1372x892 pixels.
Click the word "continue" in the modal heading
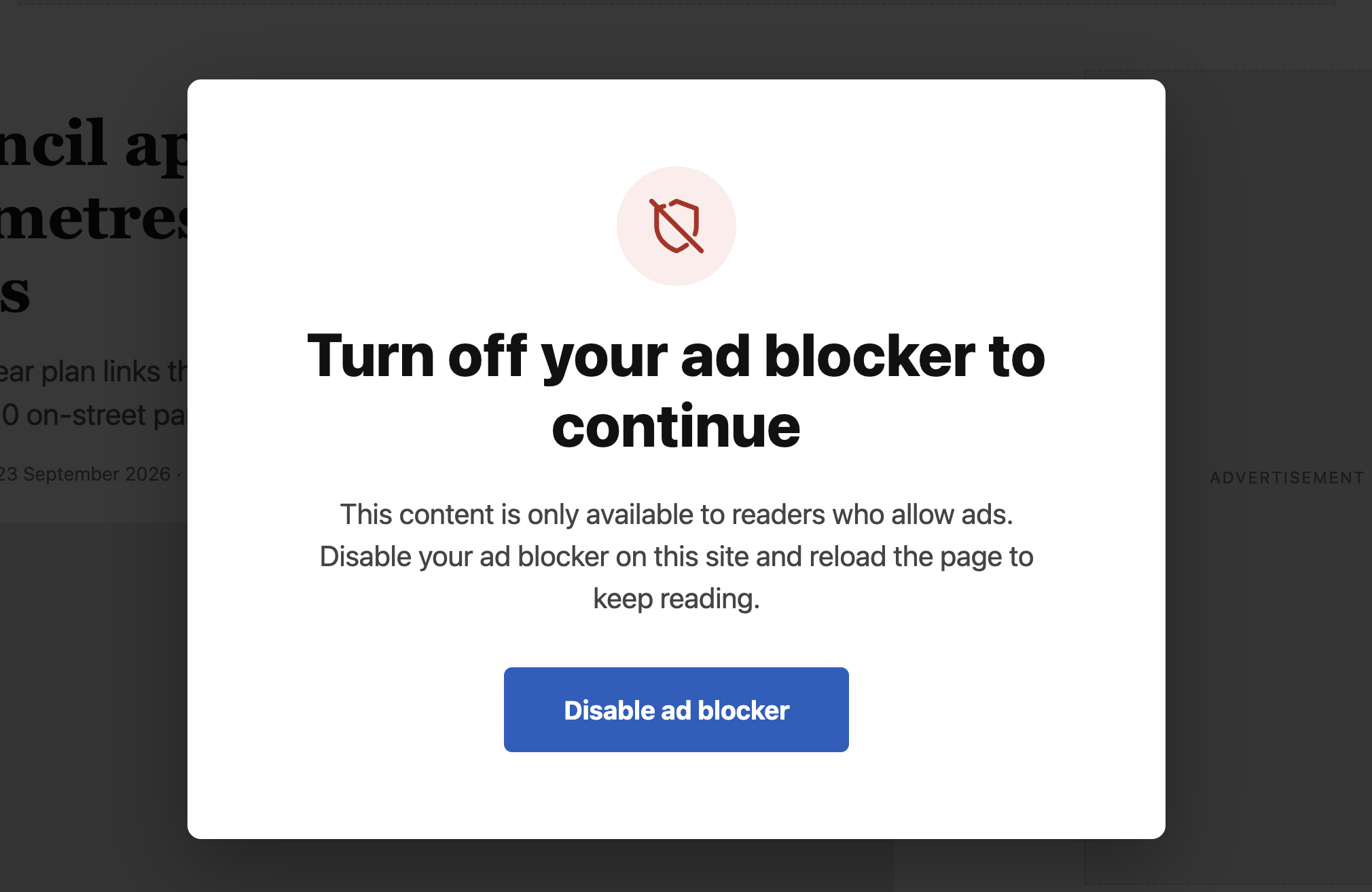[x=676, y=427]
